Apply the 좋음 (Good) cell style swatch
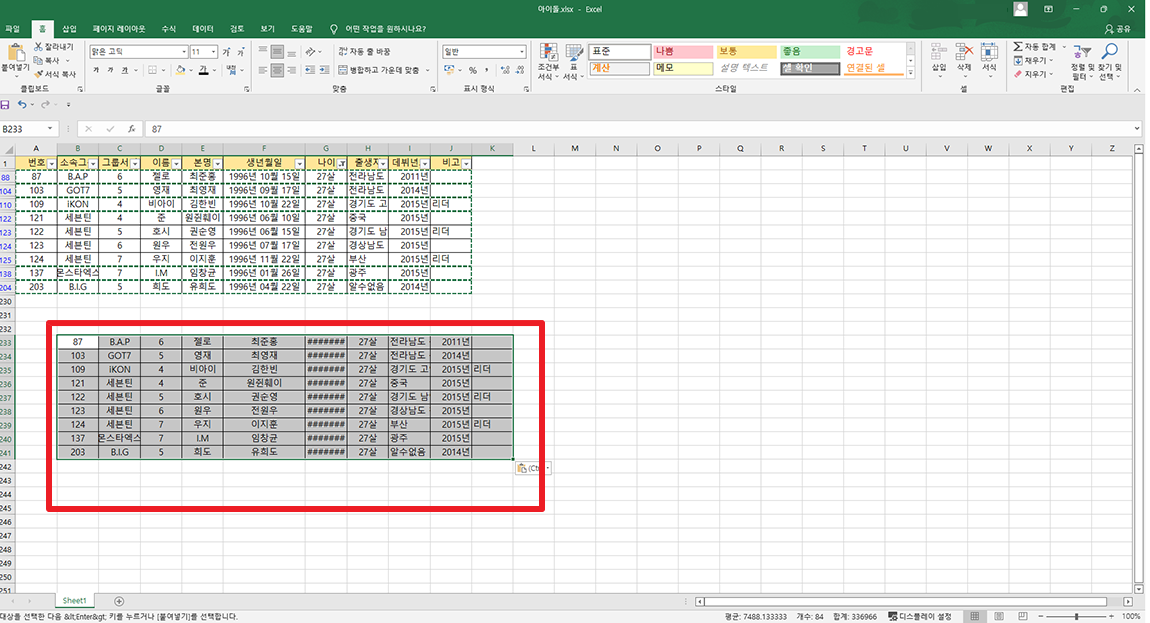Screen dimensions: 1150x623 810,51
